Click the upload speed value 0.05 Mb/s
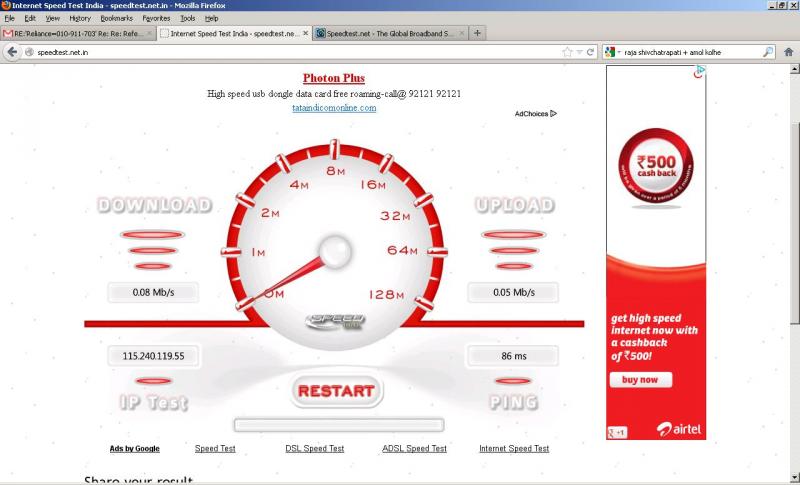800x485 pixels. pyautogui.click(x=513, y=293)
